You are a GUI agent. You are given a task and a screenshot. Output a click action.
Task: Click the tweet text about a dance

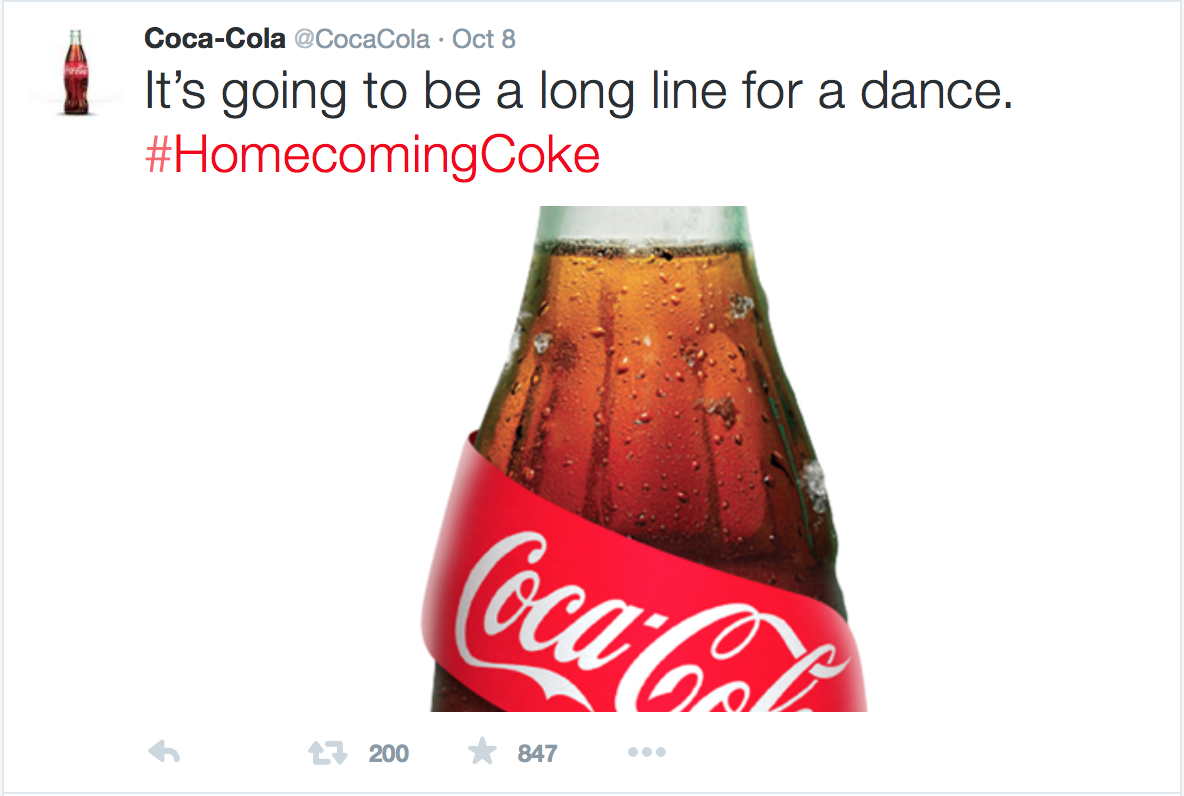point(578,94)
